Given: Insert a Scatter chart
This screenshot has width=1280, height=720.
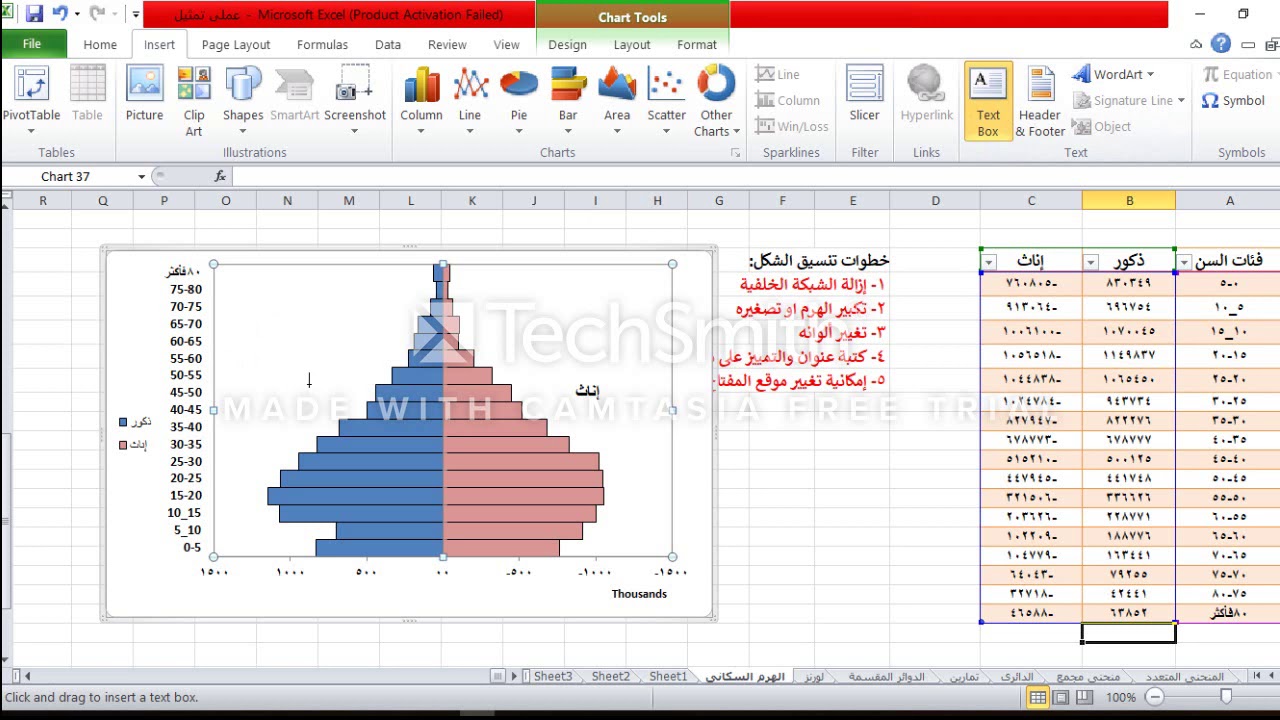Looking at the screenshot, I should tap(666, 101).
